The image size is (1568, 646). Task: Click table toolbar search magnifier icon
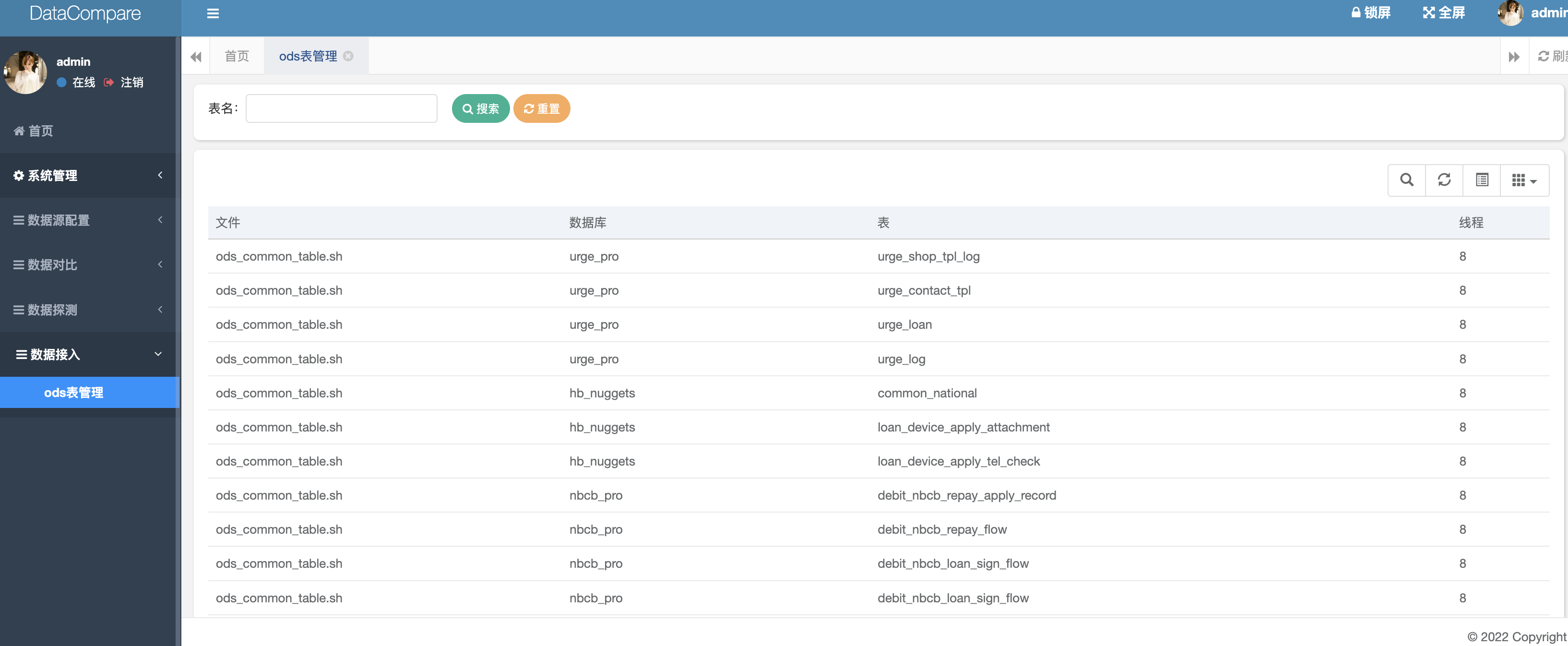1406,180
